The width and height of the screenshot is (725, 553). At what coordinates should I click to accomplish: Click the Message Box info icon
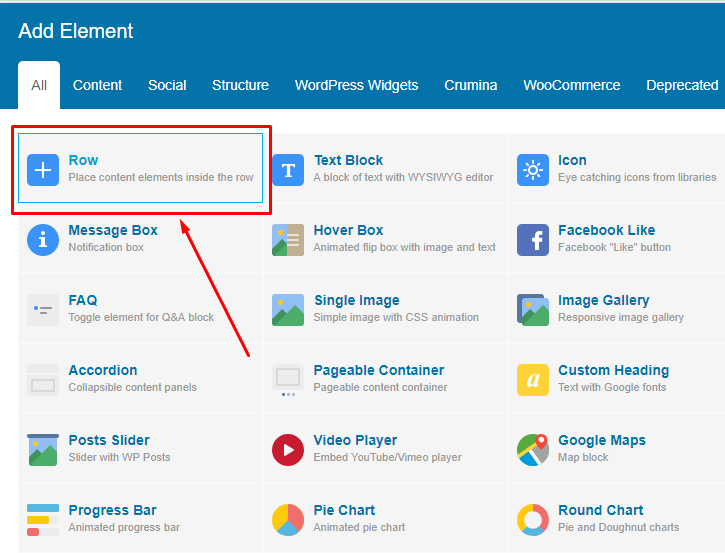[43, 240]
